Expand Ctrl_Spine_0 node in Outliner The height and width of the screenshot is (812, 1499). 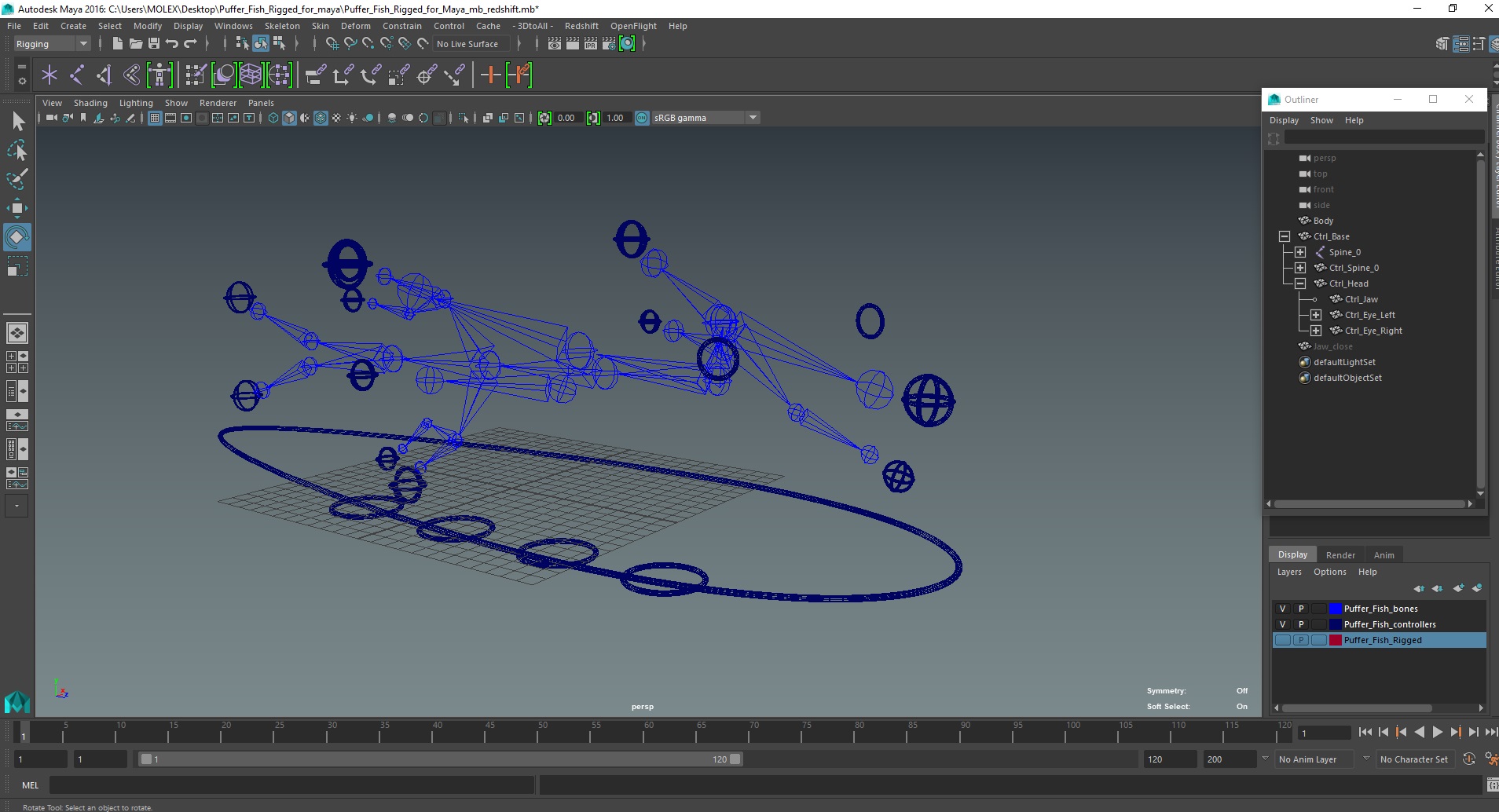[x=1300, y=268]
